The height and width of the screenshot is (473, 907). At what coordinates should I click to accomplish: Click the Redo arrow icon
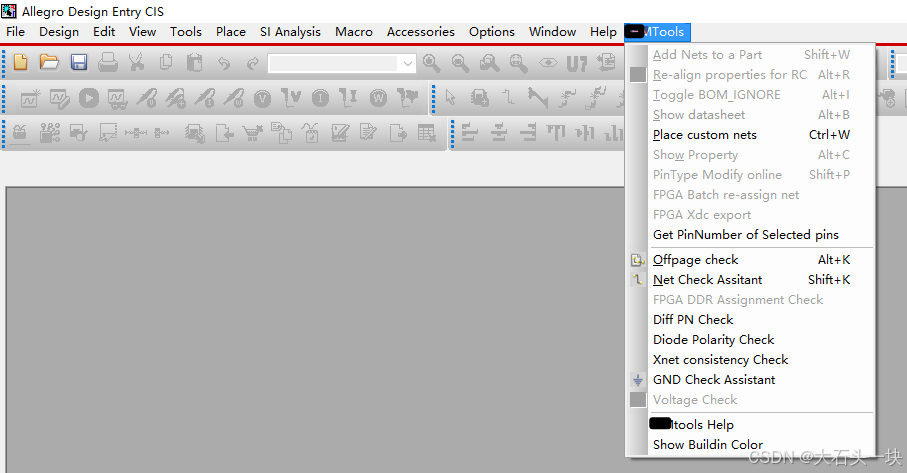pyautogui.click(x=253, y=62)
